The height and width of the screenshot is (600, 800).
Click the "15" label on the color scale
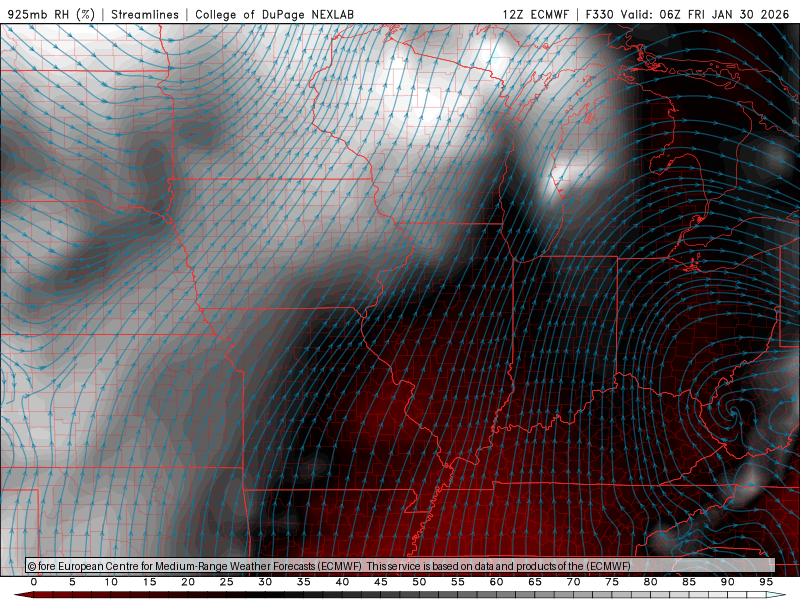pos(149,582)
